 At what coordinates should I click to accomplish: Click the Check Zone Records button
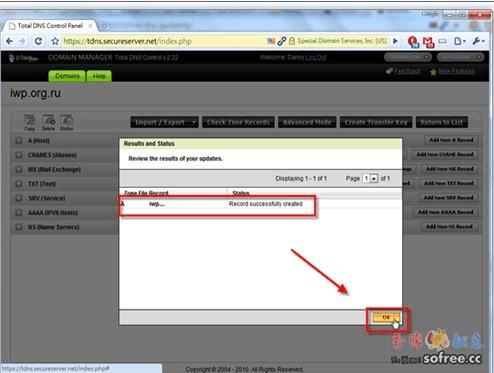coord(238,122)
